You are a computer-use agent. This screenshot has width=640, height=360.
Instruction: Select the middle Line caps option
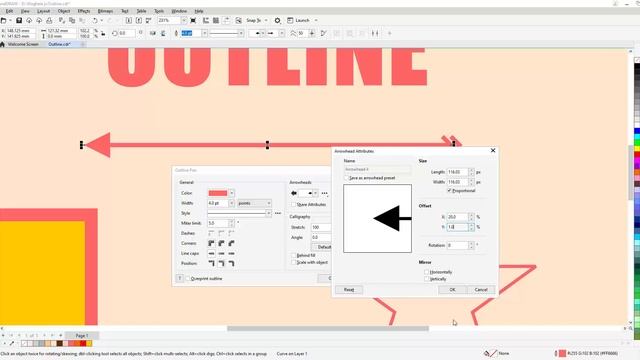221,253
